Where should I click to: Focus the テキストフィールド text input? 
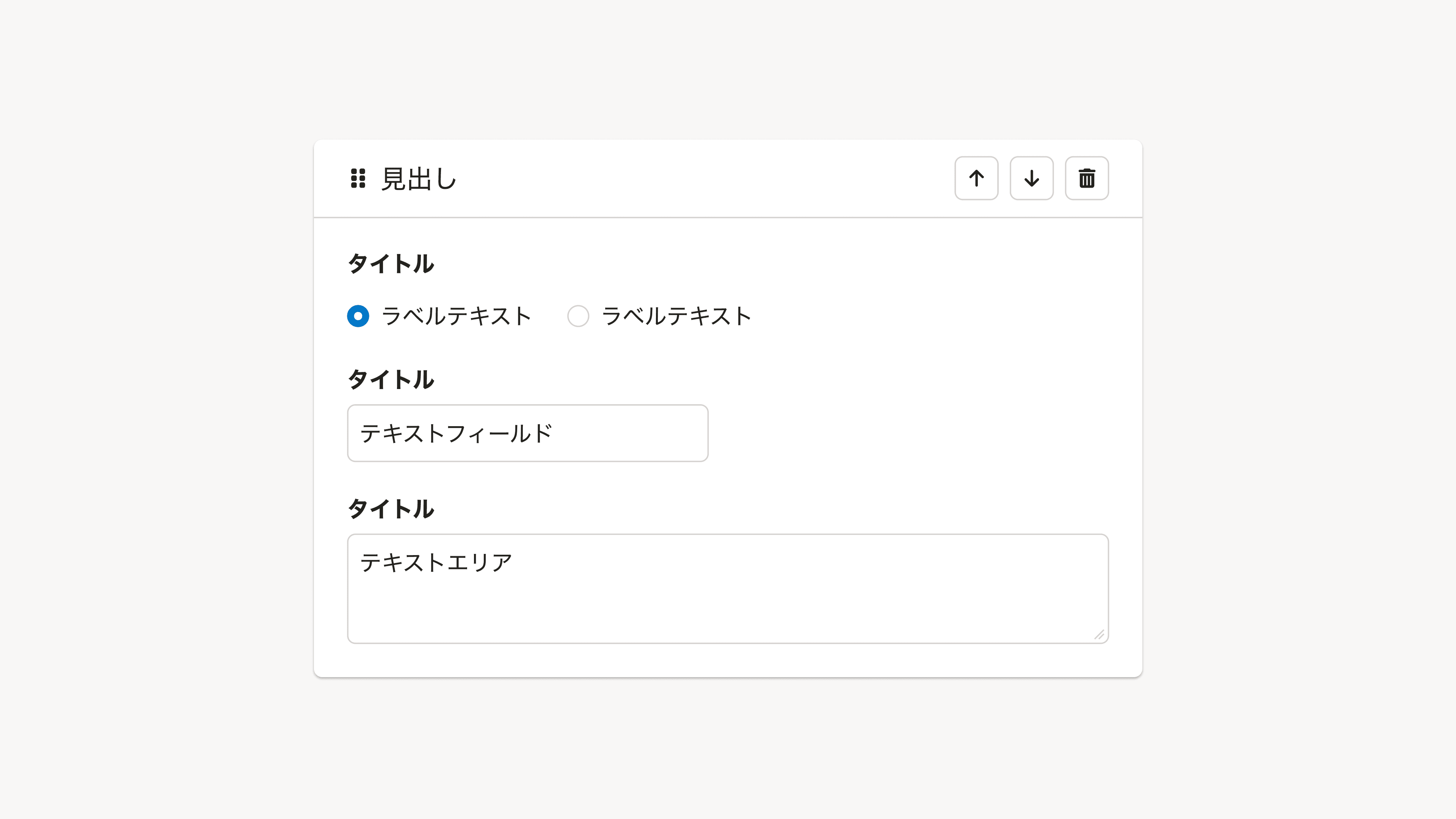tap(527, 433)
